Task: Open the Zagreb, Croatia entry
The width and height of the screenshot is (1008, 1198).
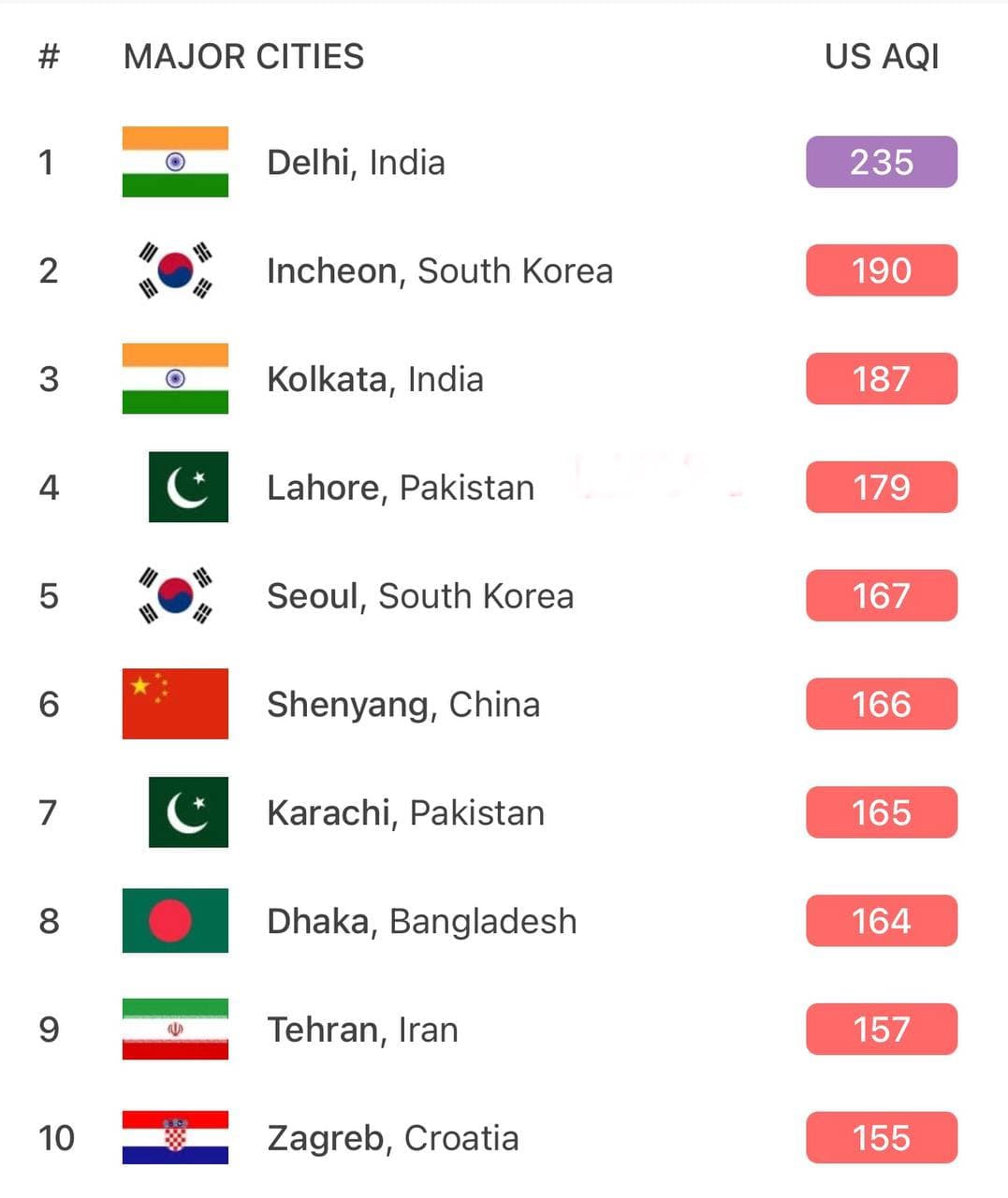Action: tap(393, 1138)
